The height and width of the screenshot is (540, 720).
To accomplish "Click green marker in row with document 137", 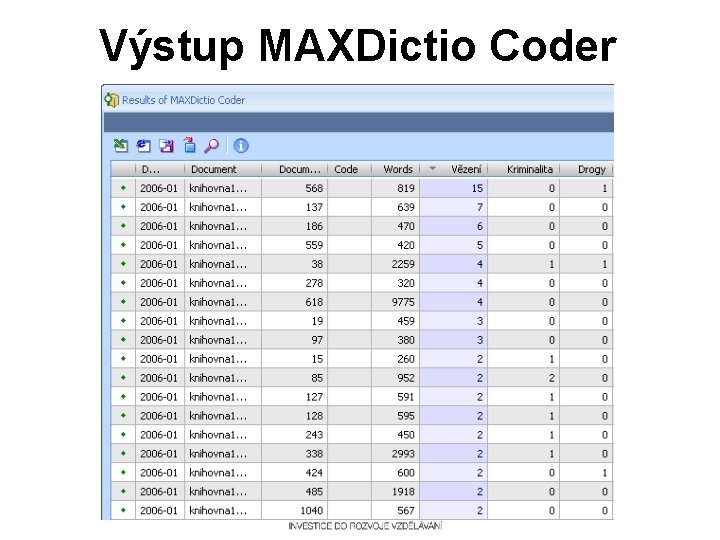I will pyautogui.click(x=123, y=207).
